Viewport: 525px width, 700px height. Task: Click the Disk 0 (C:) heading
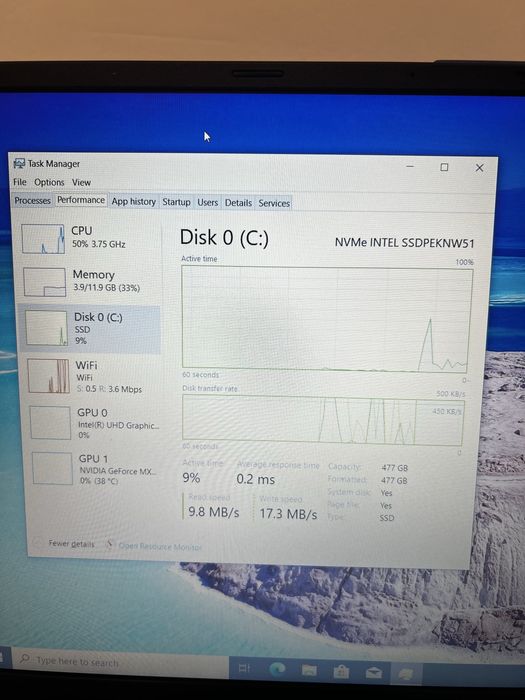(224, 238)
